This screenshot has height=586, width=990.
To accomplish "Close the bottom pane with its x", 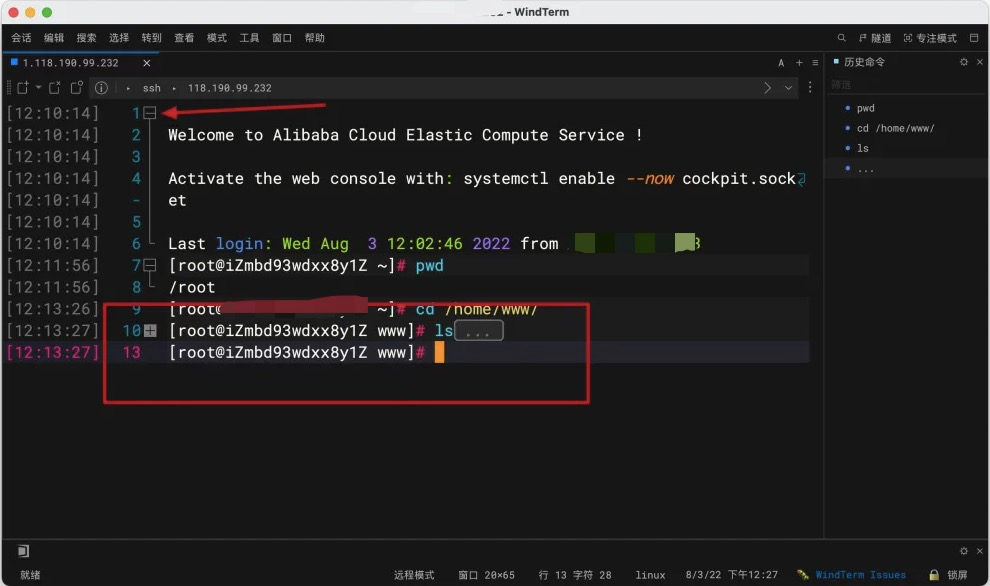I will point(980,551).
